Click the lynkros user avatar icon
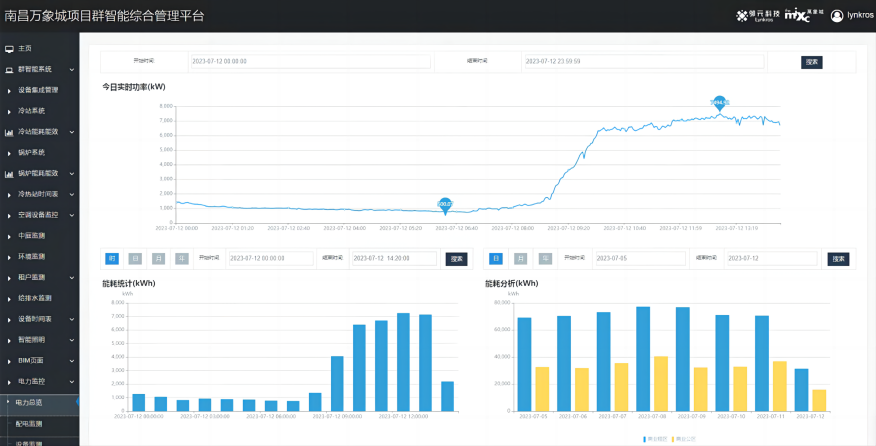876x446 pixels. [x=837, y=16]
